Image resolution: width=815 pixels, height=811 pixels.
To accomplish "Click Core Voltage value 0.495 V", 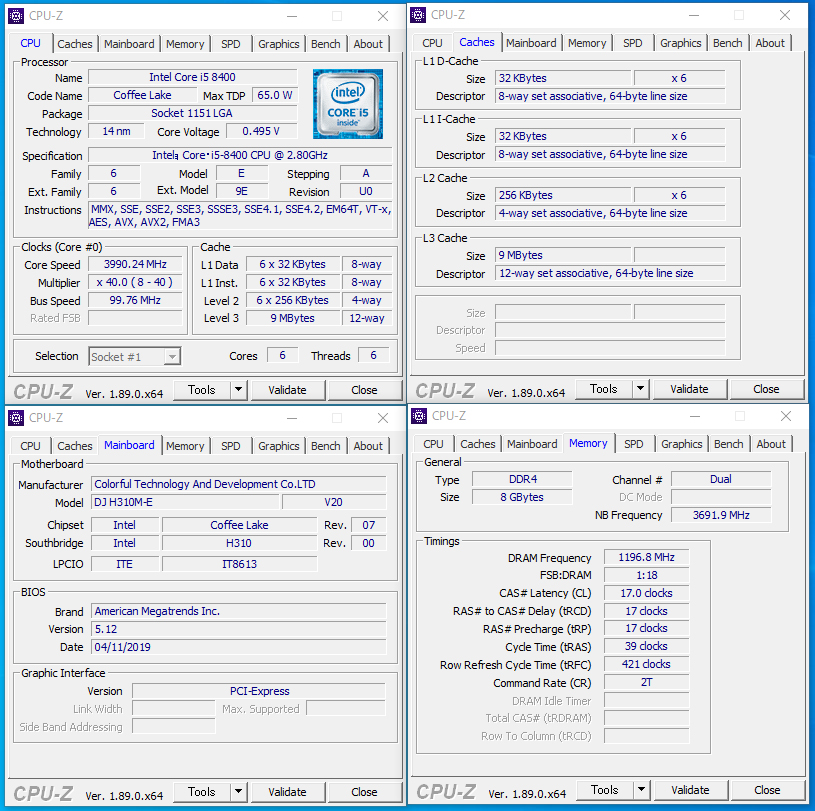I will (x=261, y=131).
